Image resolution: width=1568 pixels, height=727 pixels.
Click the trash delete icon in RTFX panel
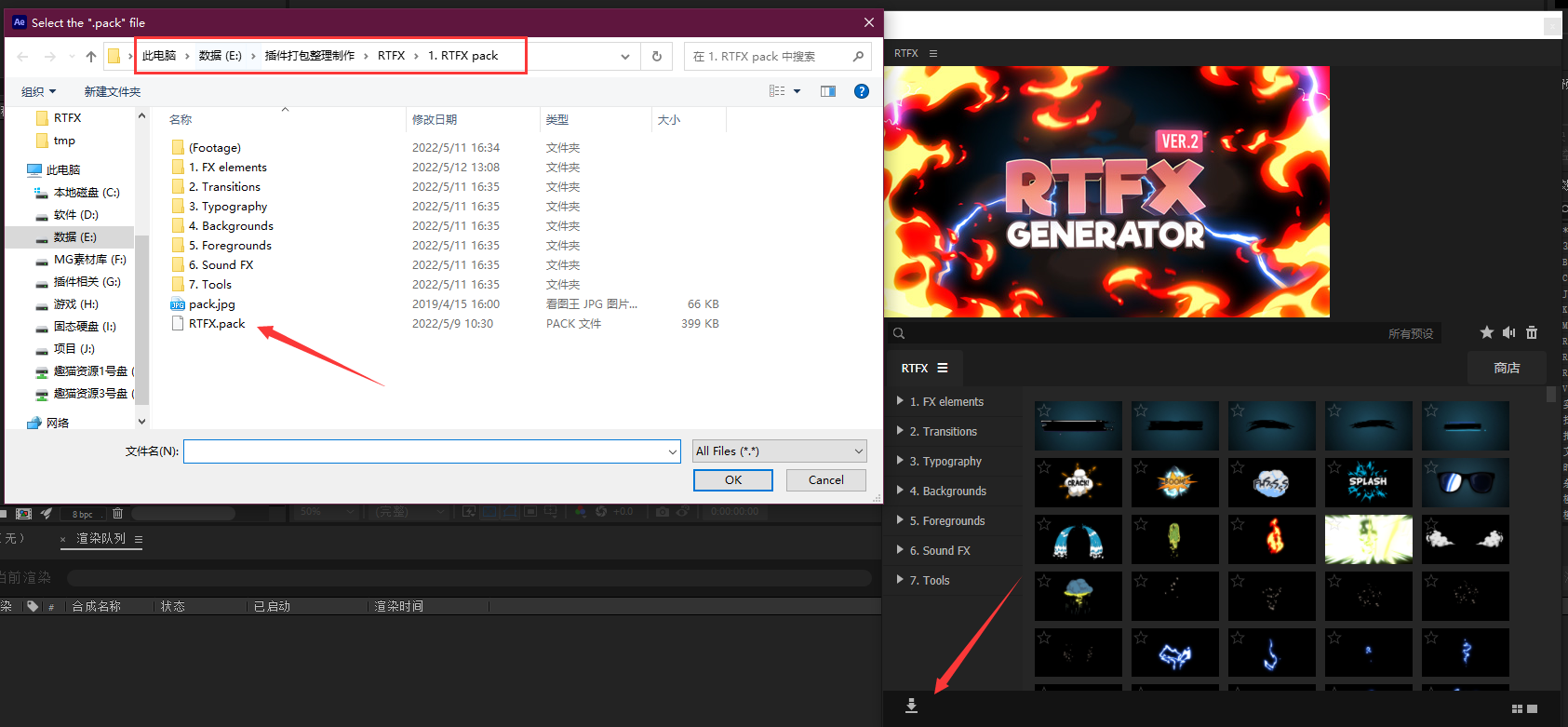[x=1532, y=332]
